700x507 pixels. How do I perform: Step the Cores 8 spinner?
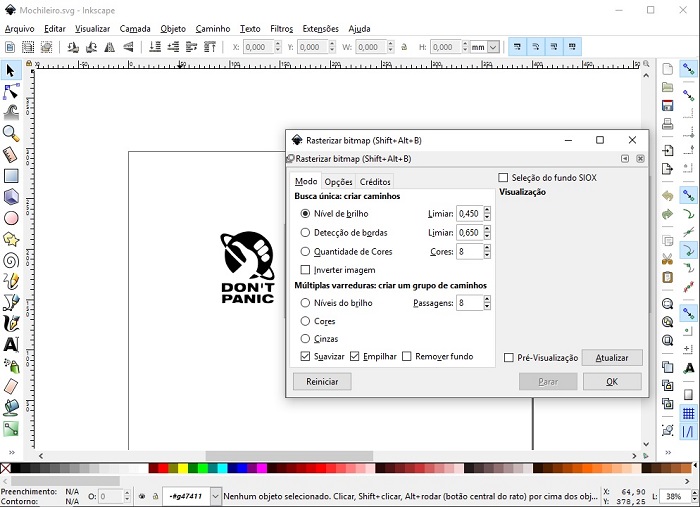pyautogui.click(x=487, y=252)
